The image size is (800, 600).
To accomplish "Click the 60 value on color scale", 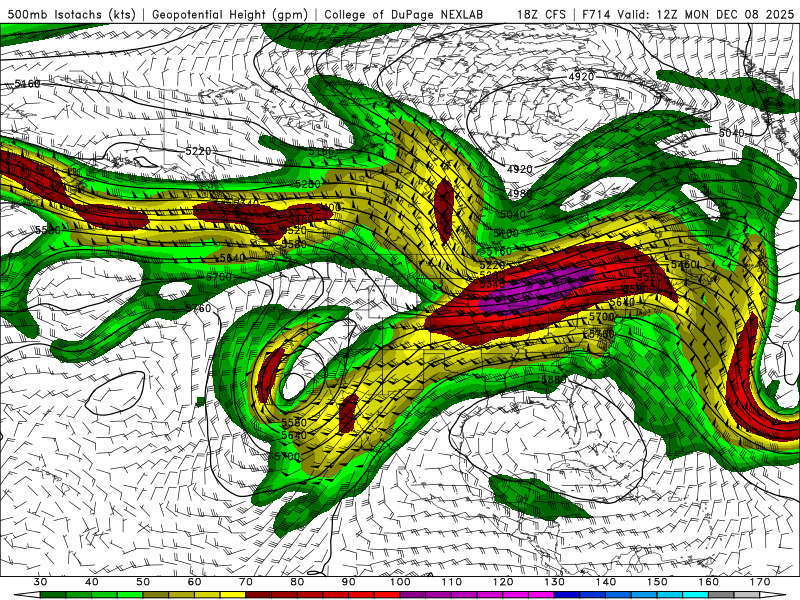I will click(x=194, y=582).
